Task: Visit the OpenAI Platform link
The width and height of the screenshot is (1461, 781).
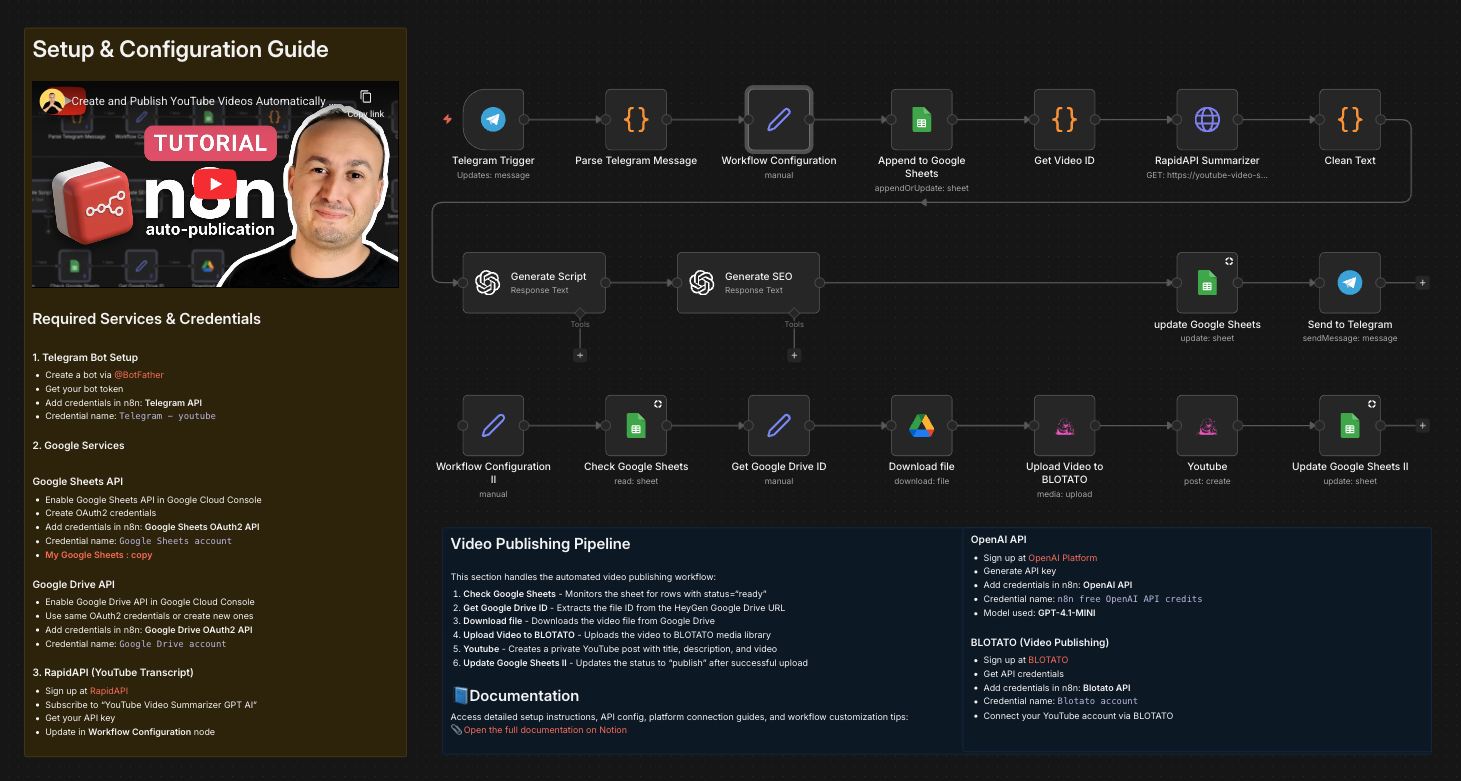Action: point(1064,557)
